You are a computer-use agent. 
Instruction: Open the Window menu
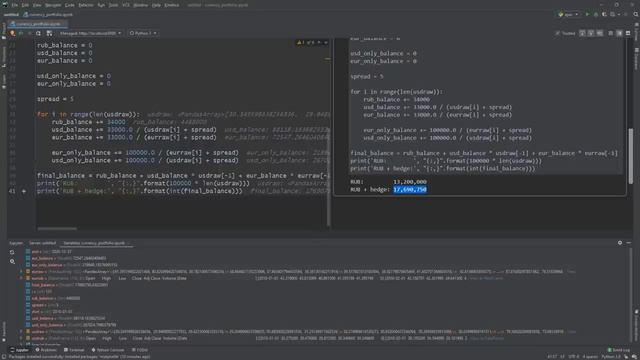point(140,5)
